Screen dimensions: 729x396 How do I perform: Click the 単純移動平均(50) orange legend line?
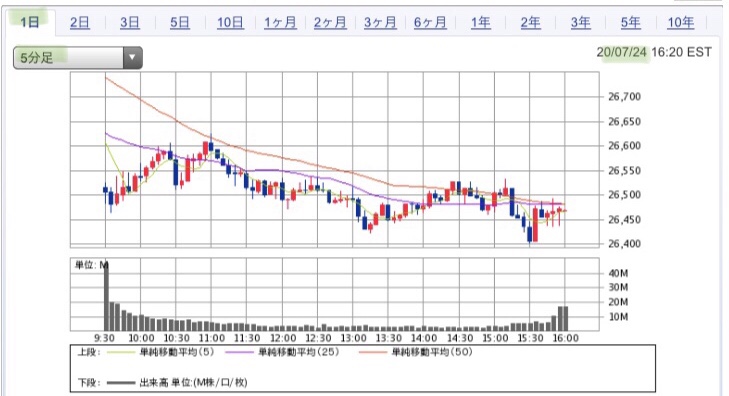(373, 352)
